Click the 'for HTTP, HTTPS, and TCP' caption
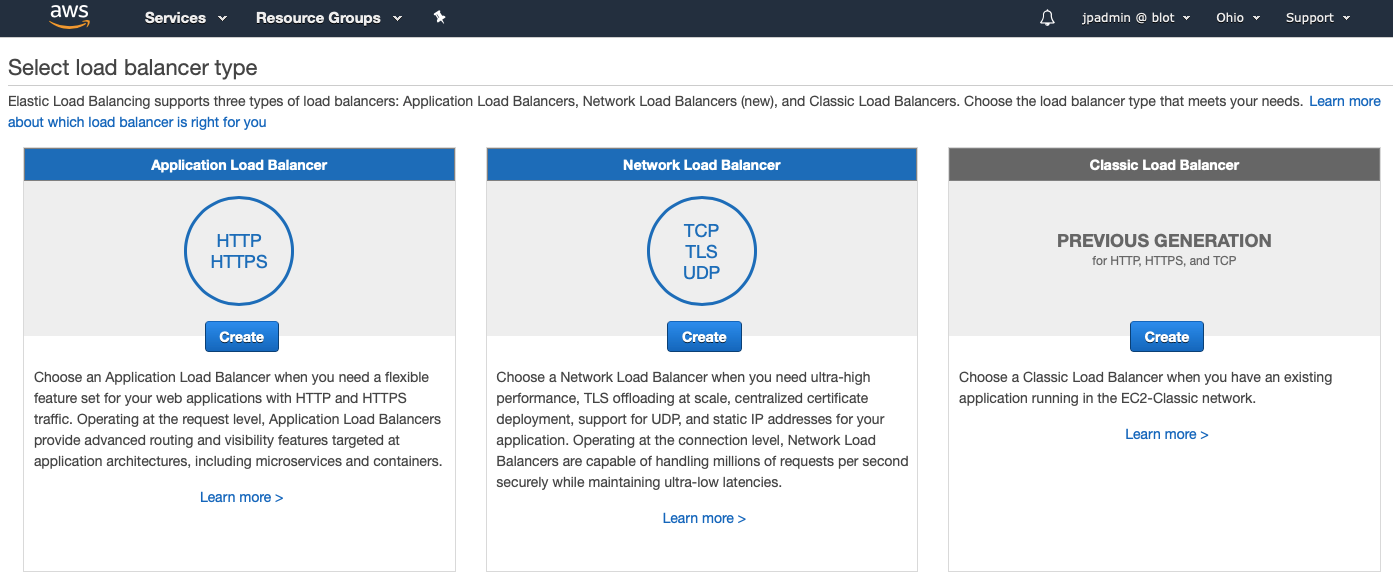Screen dimensions: 1393x573 (1164, 261)
